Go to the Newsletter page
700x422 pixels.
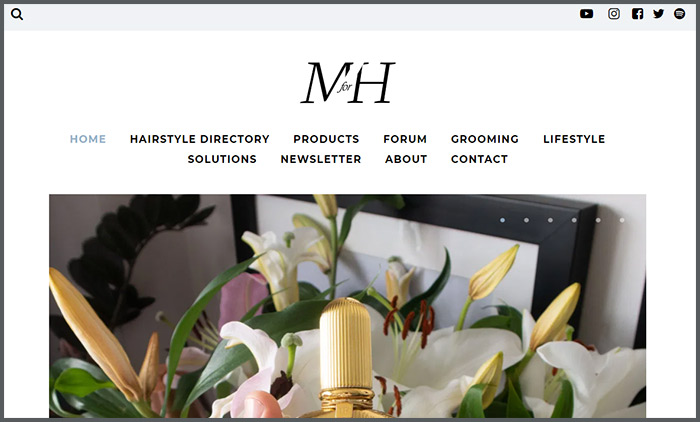[x=321, y=159]
